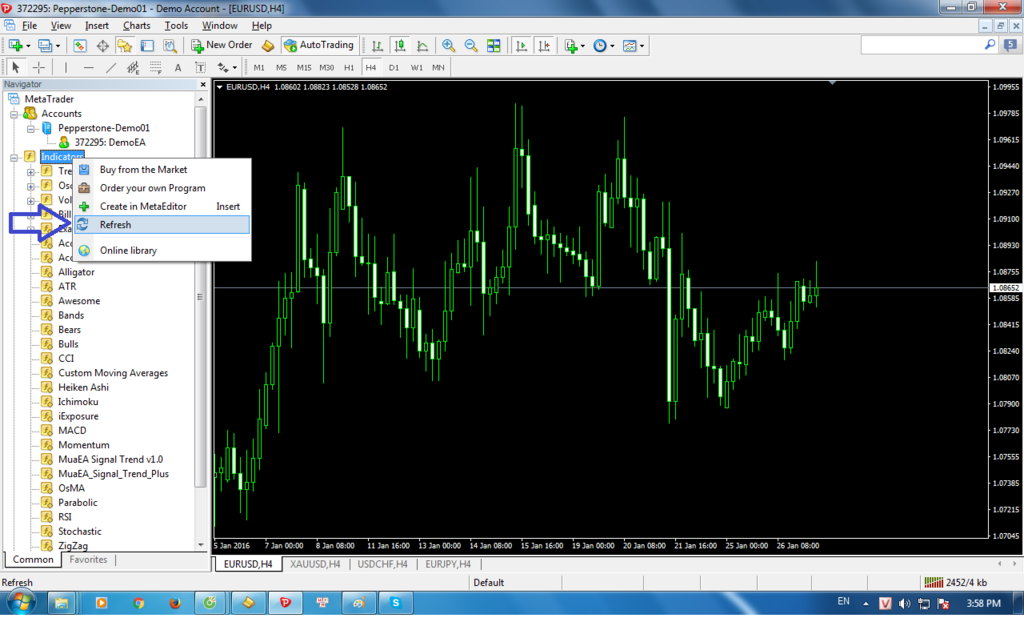1024x618 pixels.
Task: Click the search magnifier icon
Action: (x=990, y=44)
